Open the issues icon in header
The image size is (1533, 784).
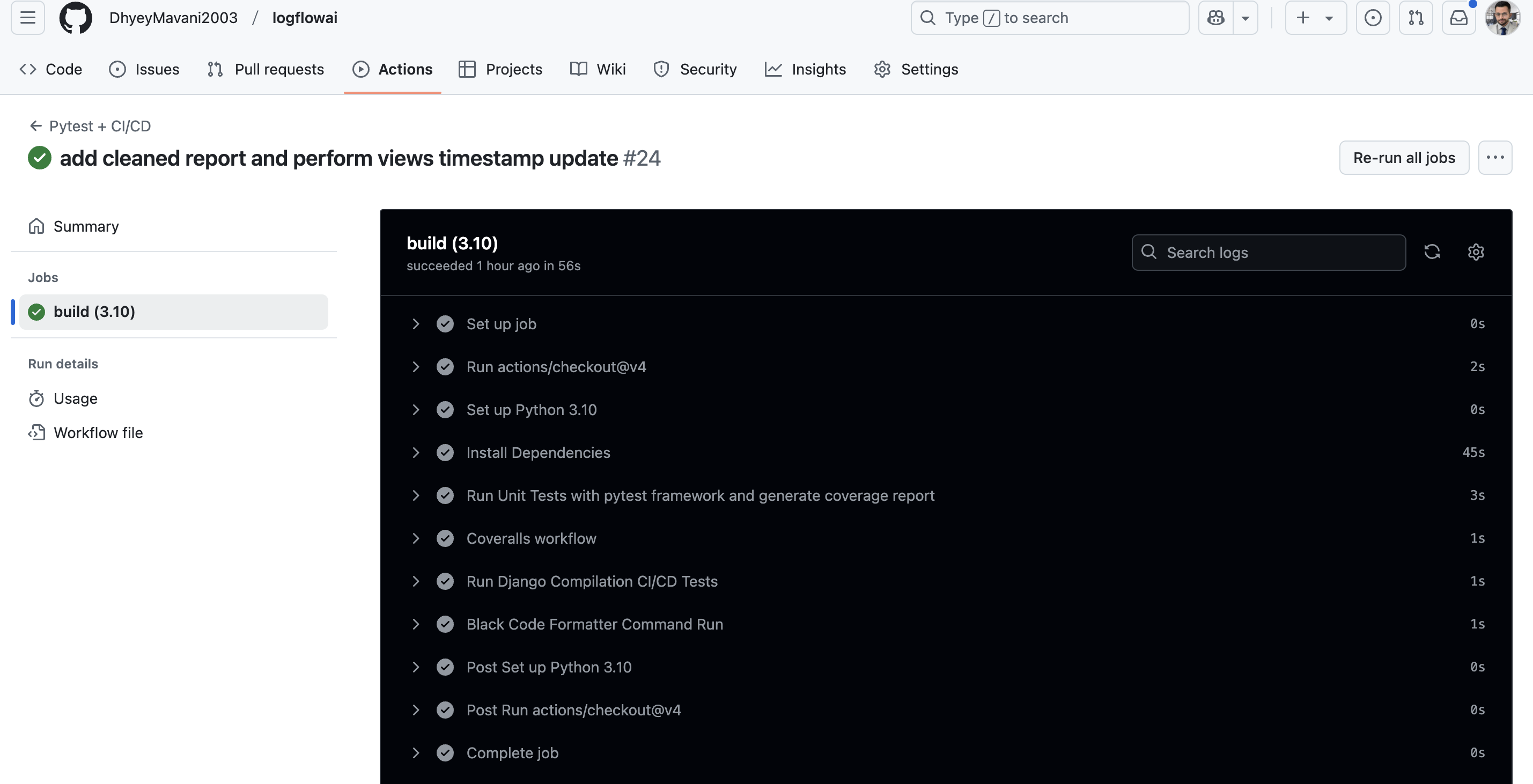pyautogui.click(x=1372, y=18)
